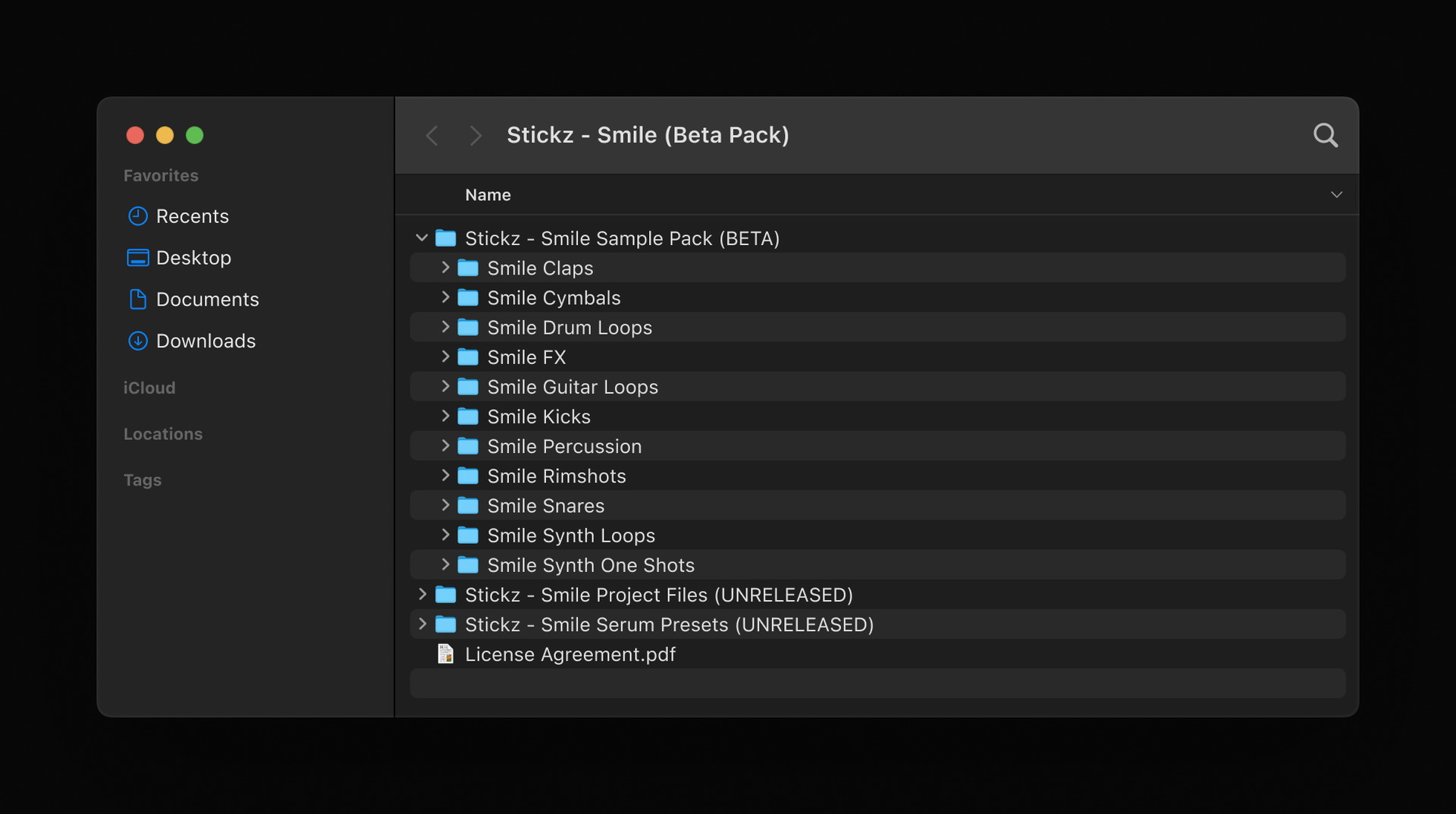Click the Recents clock icon
1456x814 pixels.
(137, 216)
